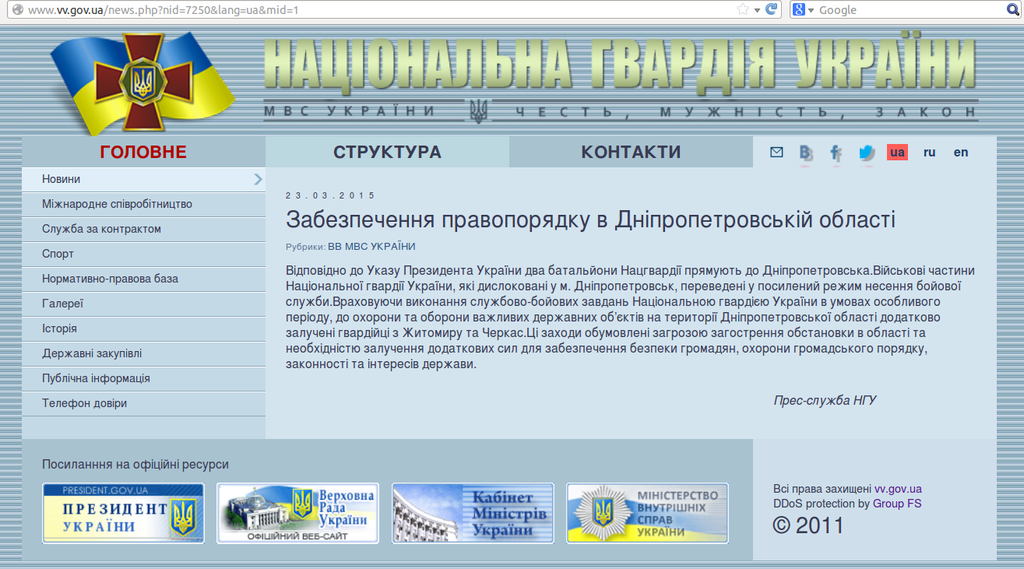1024x569 pixels.
Task: Open Галереї sidebar item
Action: [144, 303]
